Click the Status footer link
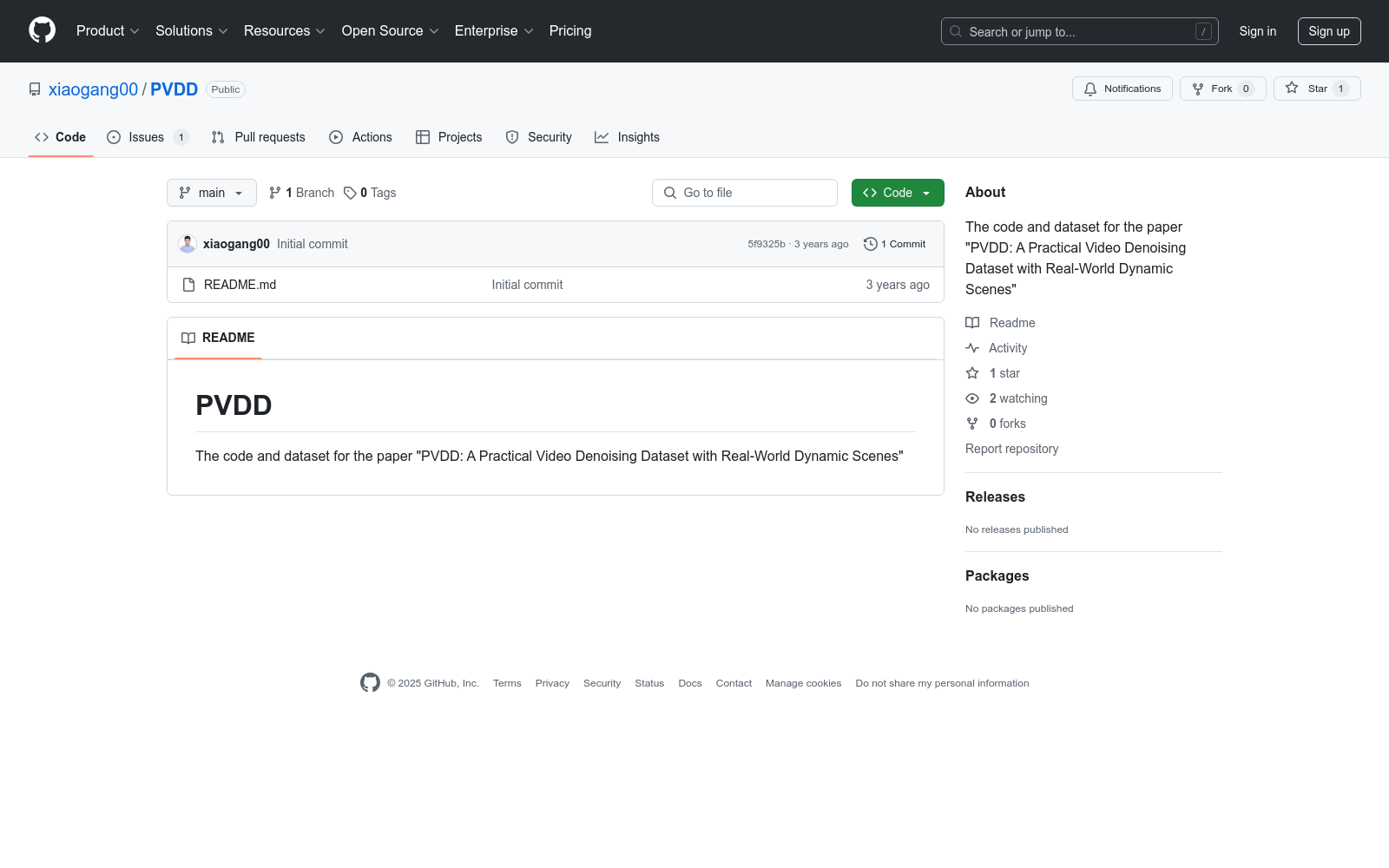 click(649, 683)
